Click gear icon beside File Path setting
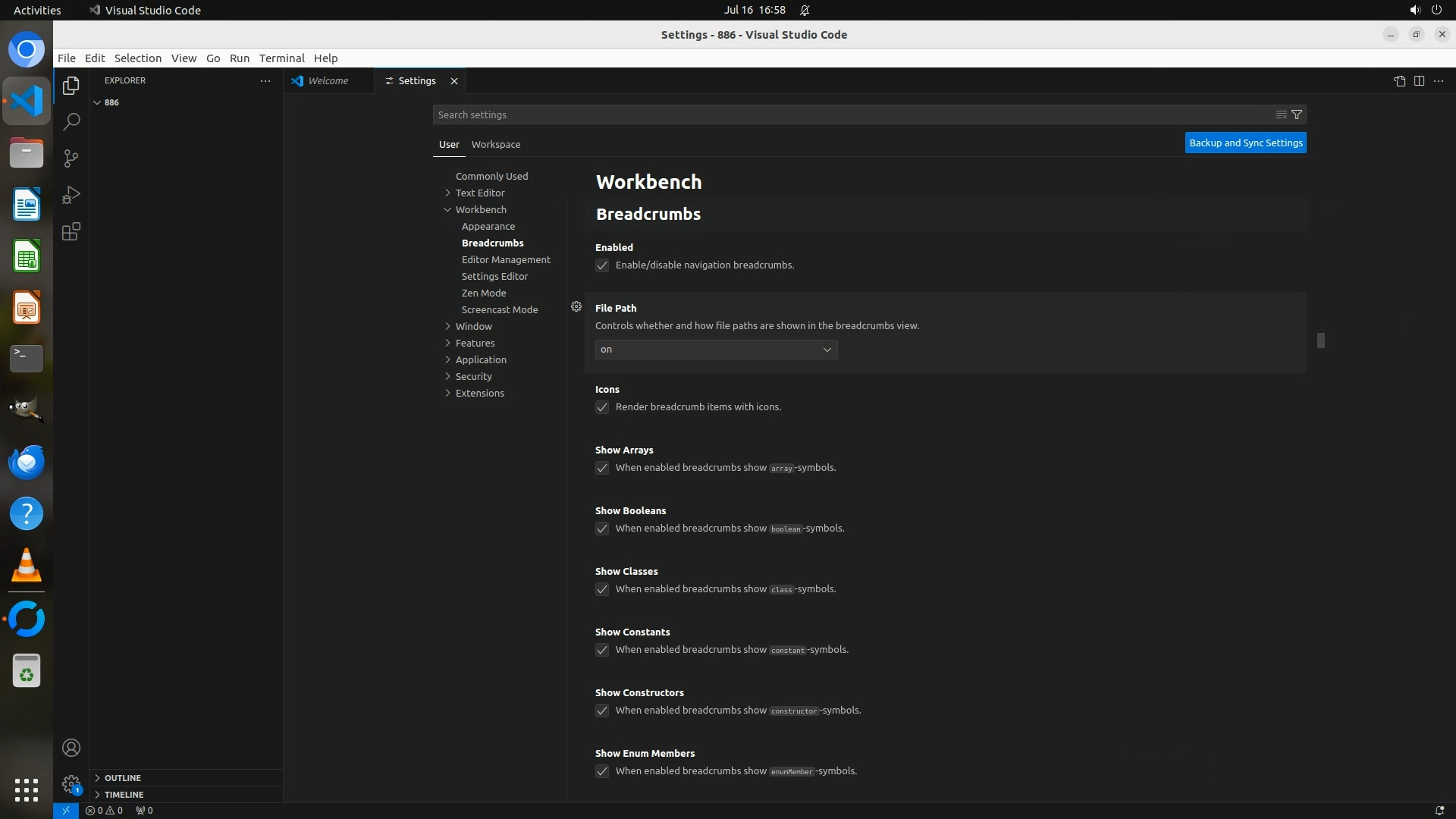This screenshot has width=1456, height=819. click(x=576, y=307)
